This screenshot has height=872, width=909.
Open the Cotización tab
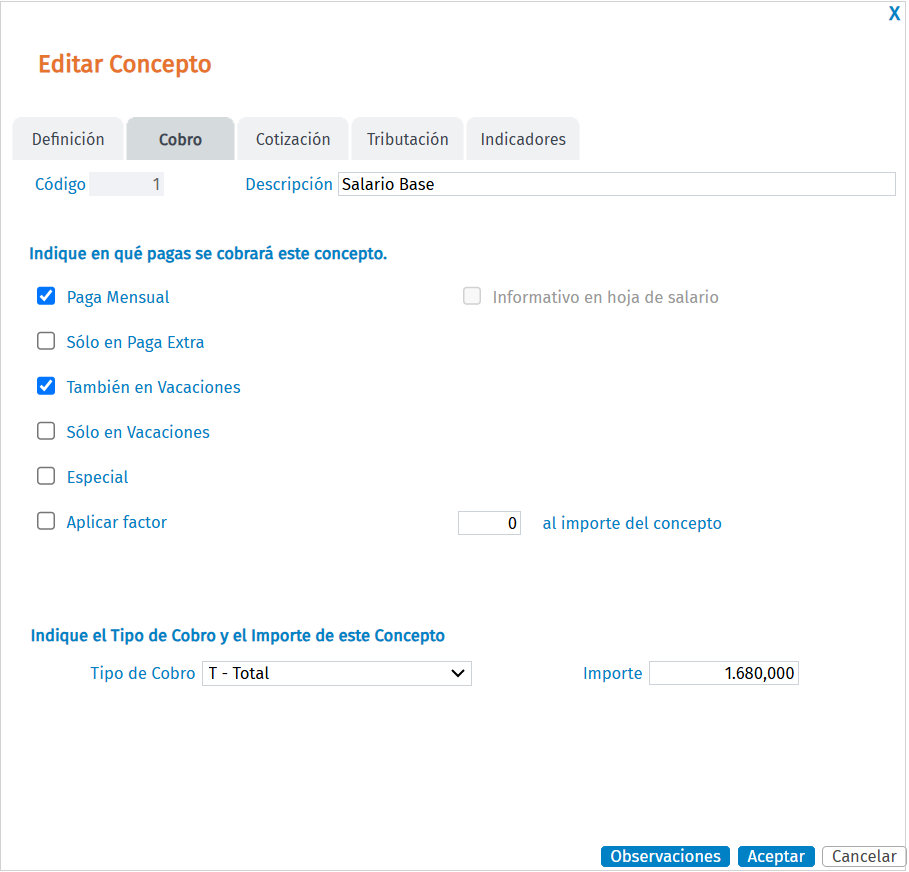point(293,140)
